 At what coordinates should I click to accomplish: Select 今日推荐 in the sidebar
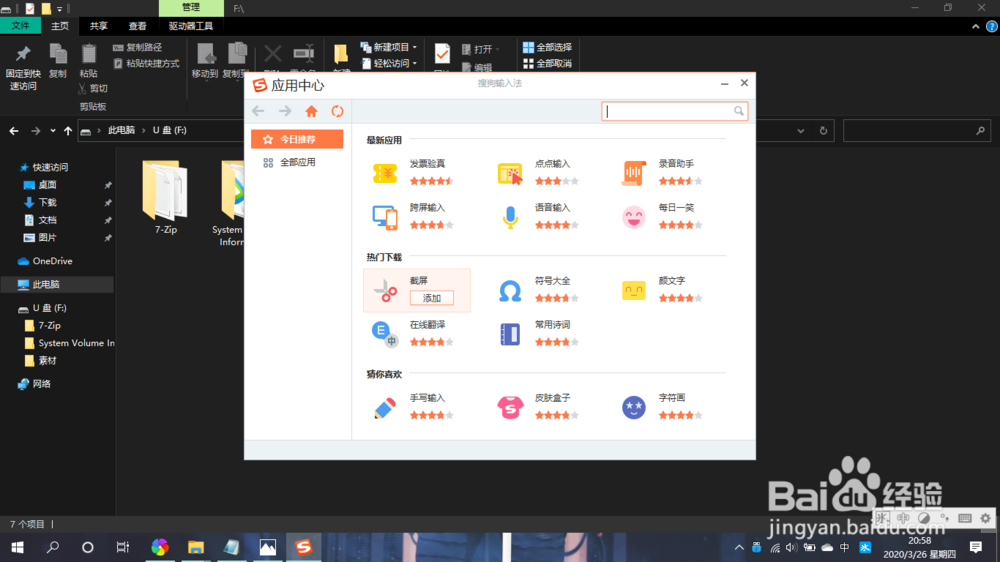[297, 139]
